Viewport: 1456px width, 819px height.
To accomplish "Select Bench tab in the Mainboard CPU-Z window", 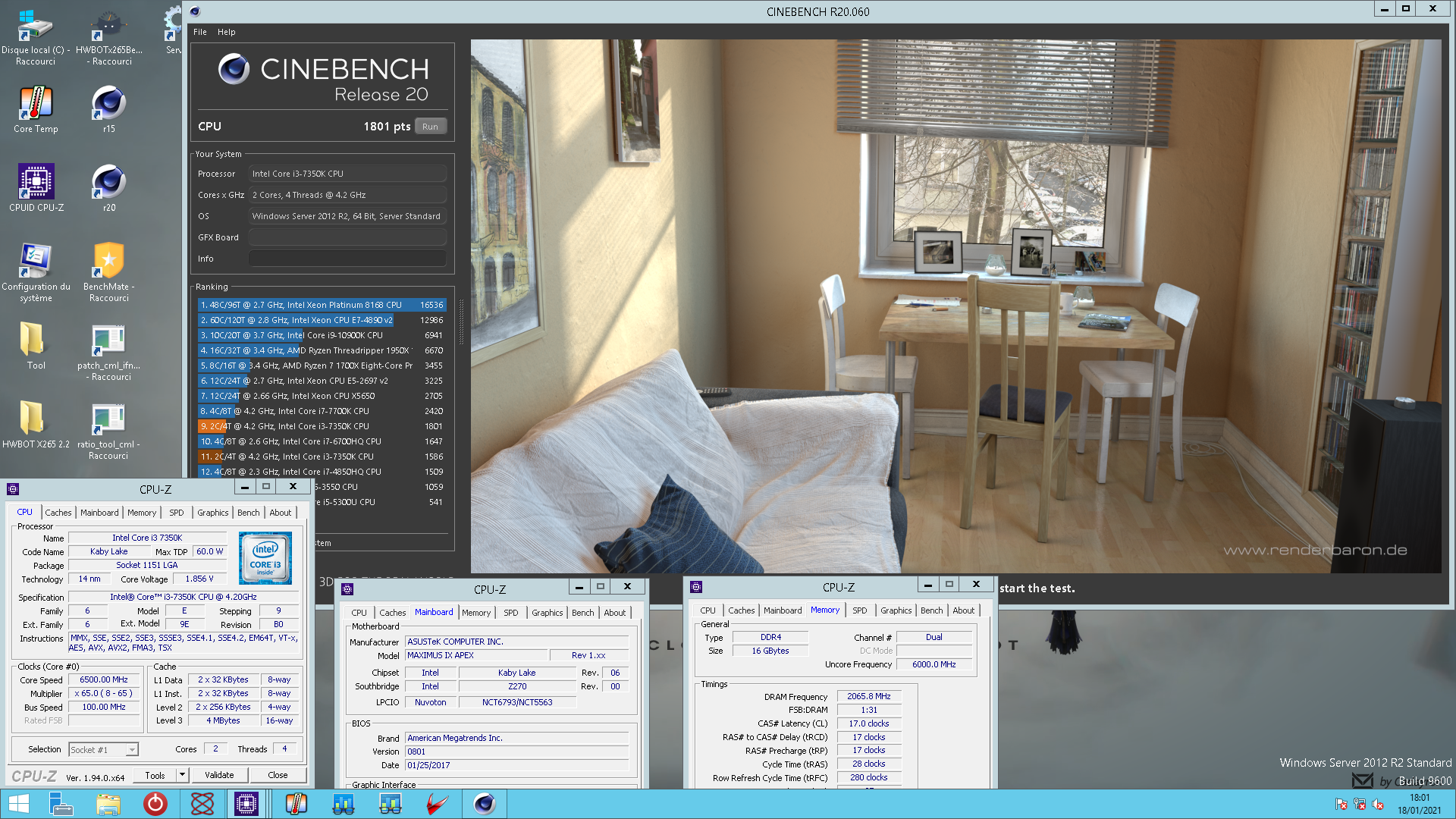I will coord(582,613).
